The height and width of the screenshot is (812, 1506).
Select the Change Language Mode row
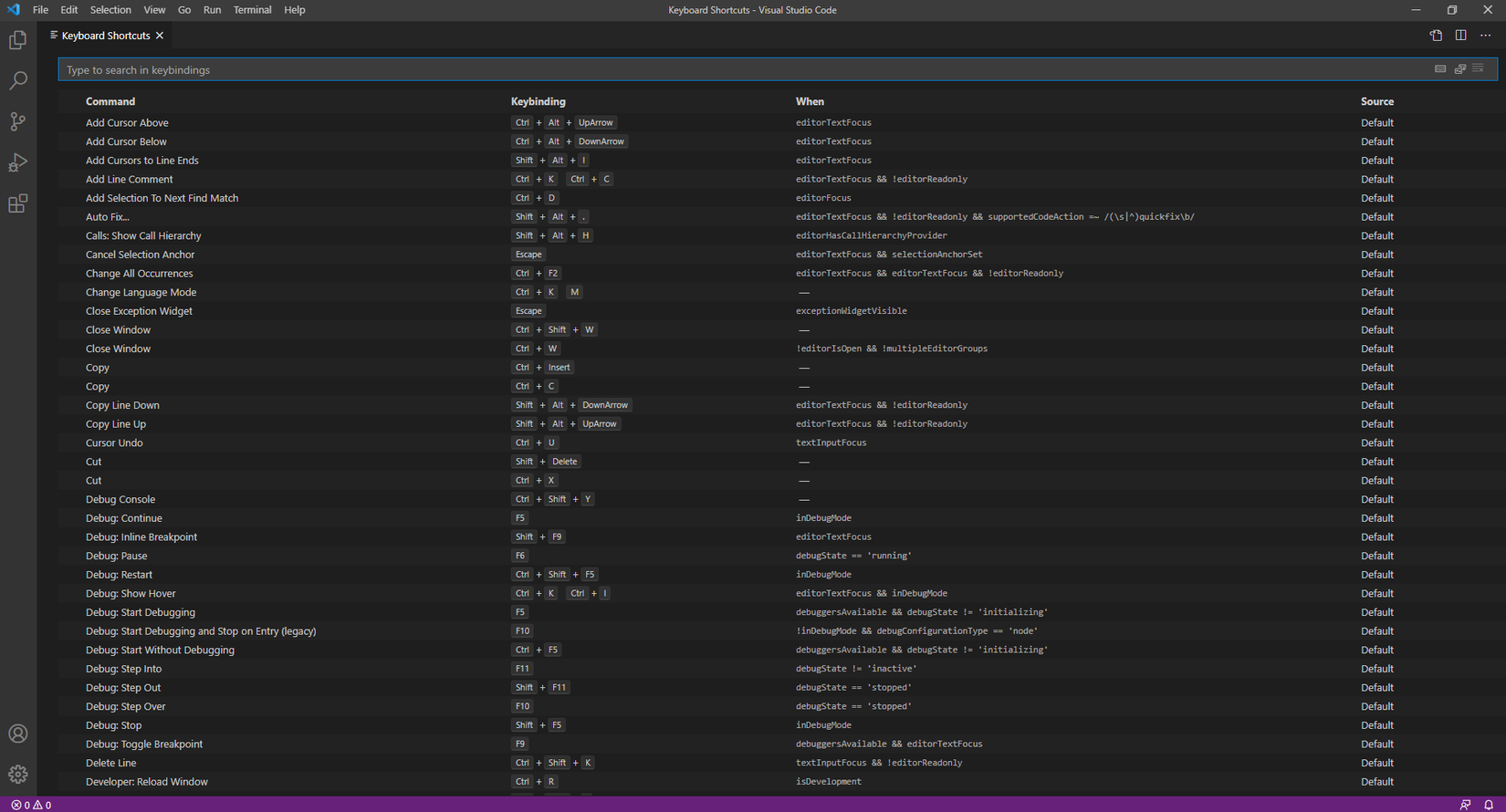pos(778,292)
